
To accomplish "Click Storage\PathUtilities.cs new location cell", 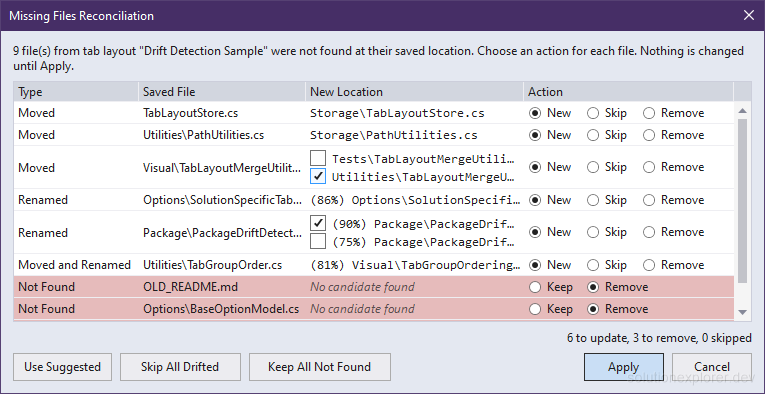I will [x=414, y=135].
